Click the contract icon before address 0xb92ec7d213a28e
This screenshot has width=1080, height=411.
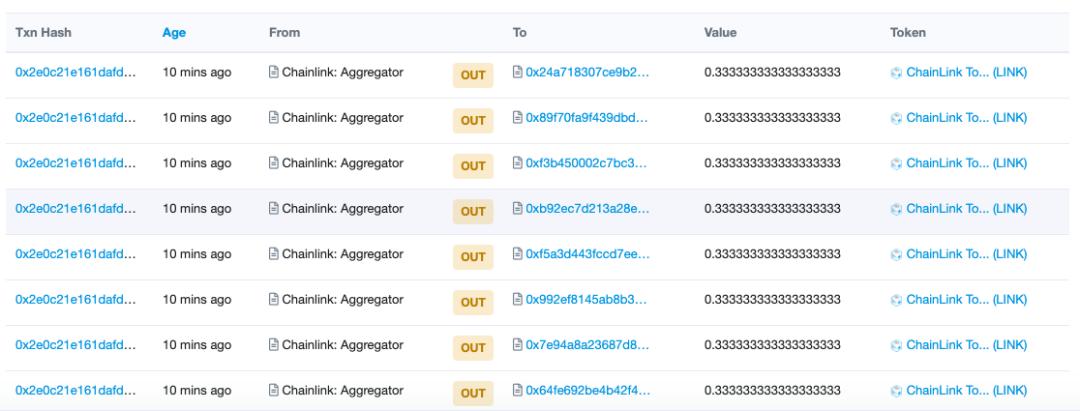pyautogui.click(x=517, y=208)
